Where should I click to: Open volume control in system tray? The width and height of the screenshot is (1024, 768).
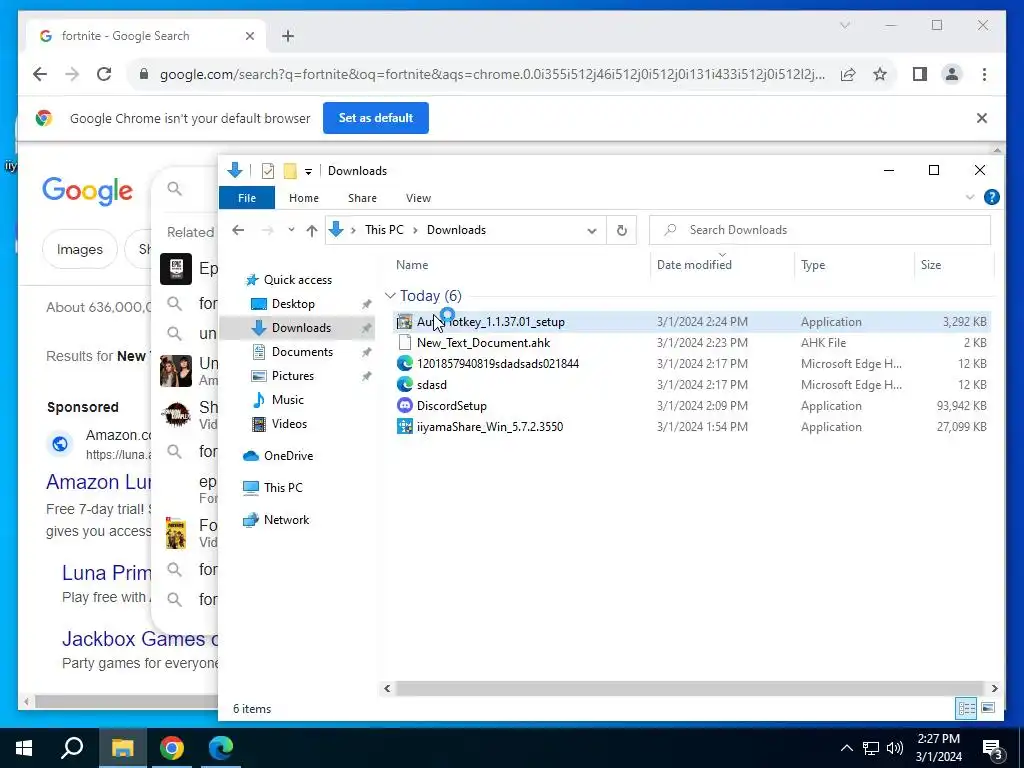pos(895,748)
